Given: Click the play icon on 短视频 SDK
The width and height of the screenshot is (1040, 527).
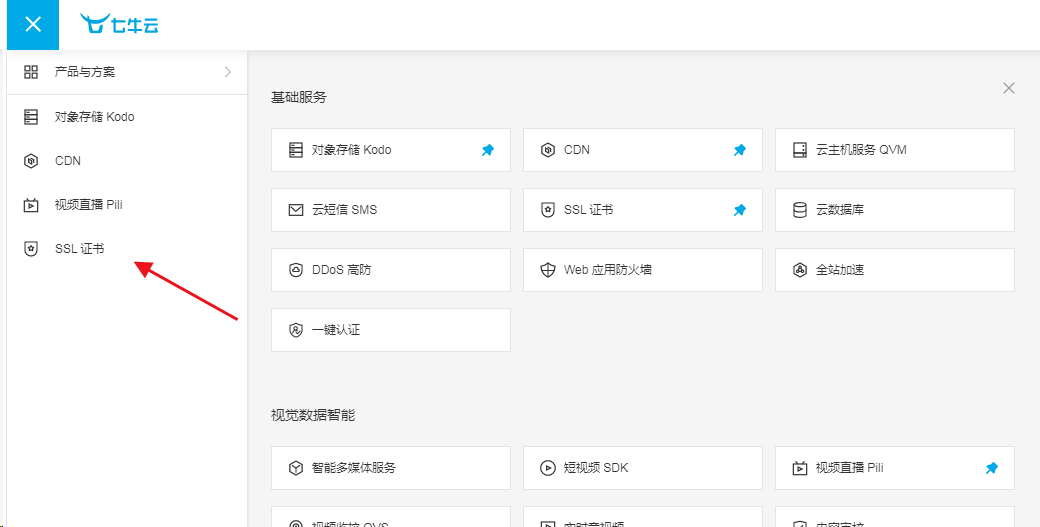Looking at the screenshot, I should pyautogui.click(x=548, y=468).
